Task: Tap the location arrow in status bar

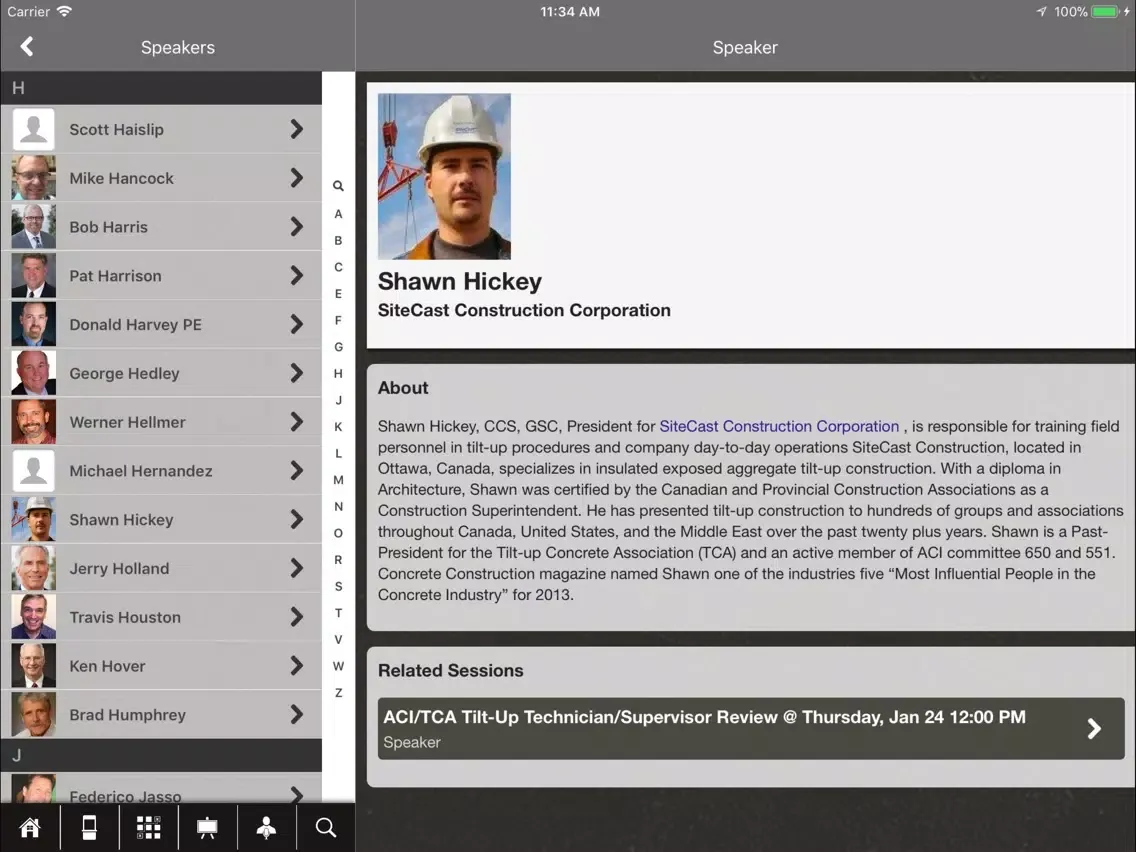Action: [x=1041, y=12]
